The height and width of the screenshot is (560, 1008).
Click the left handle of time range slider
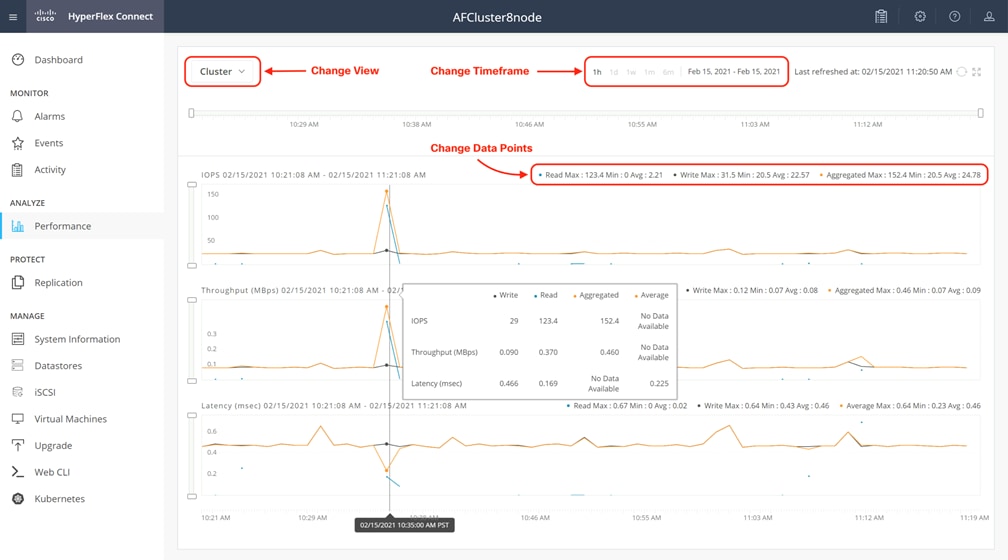[x=191, y=113]
